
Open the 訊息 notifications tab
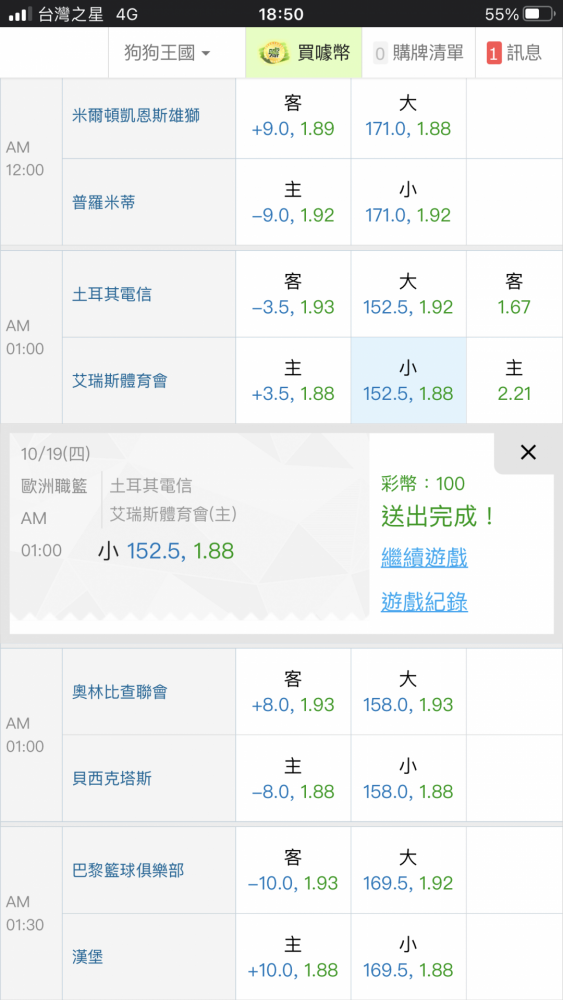click(x=519, y=53)
